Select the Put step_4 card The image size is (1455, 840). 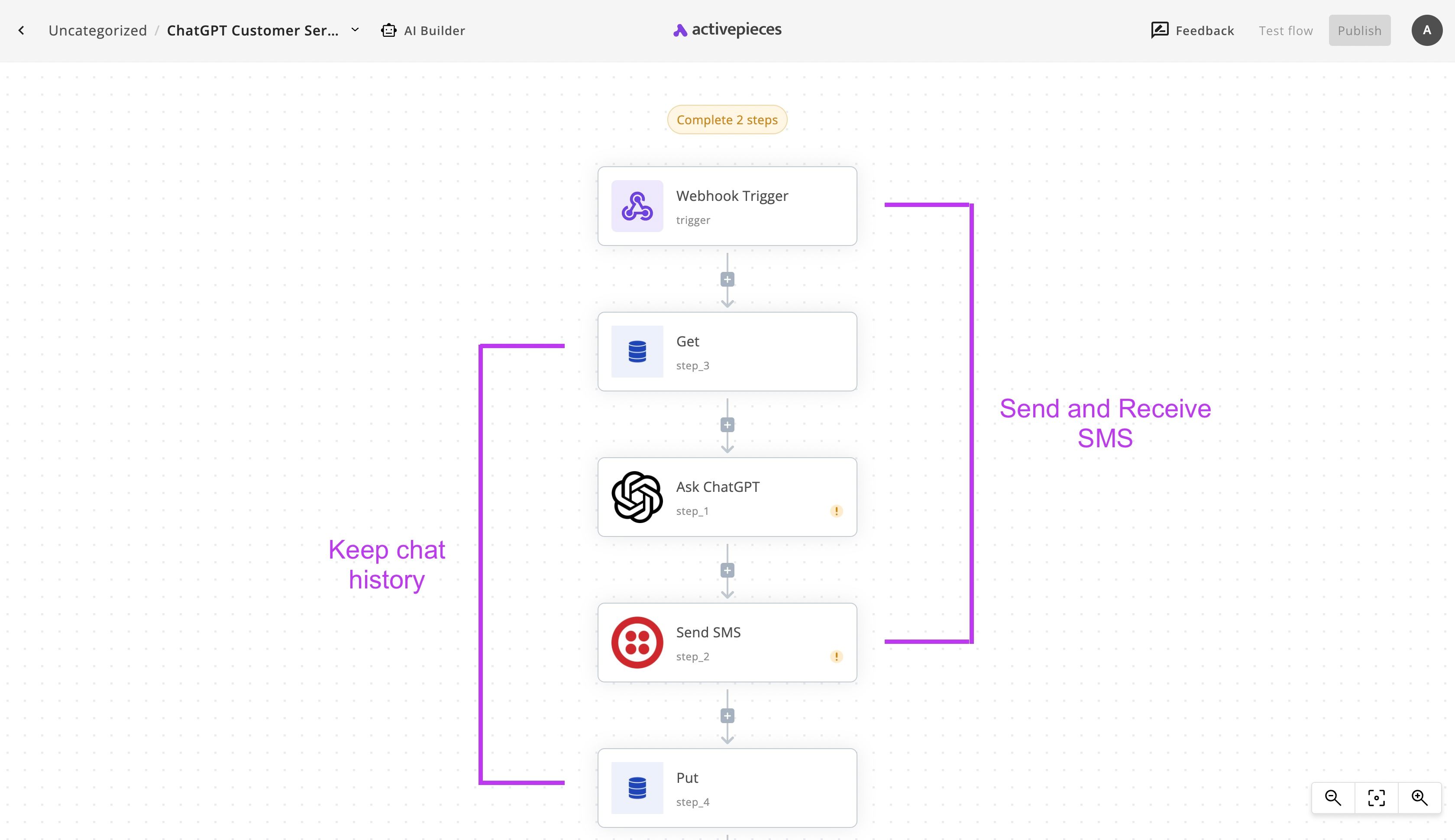click(x=727, y=788)
